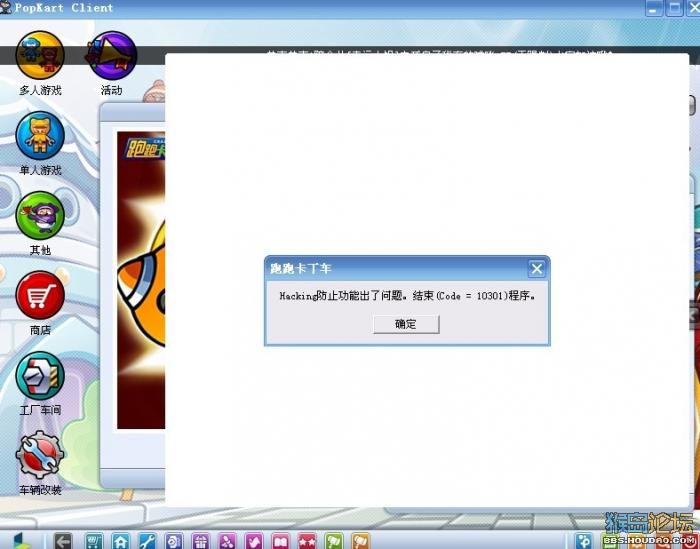
Task: Click the blue P icon at bottom right
Action: pyautogui.click(x=583, y=541)
